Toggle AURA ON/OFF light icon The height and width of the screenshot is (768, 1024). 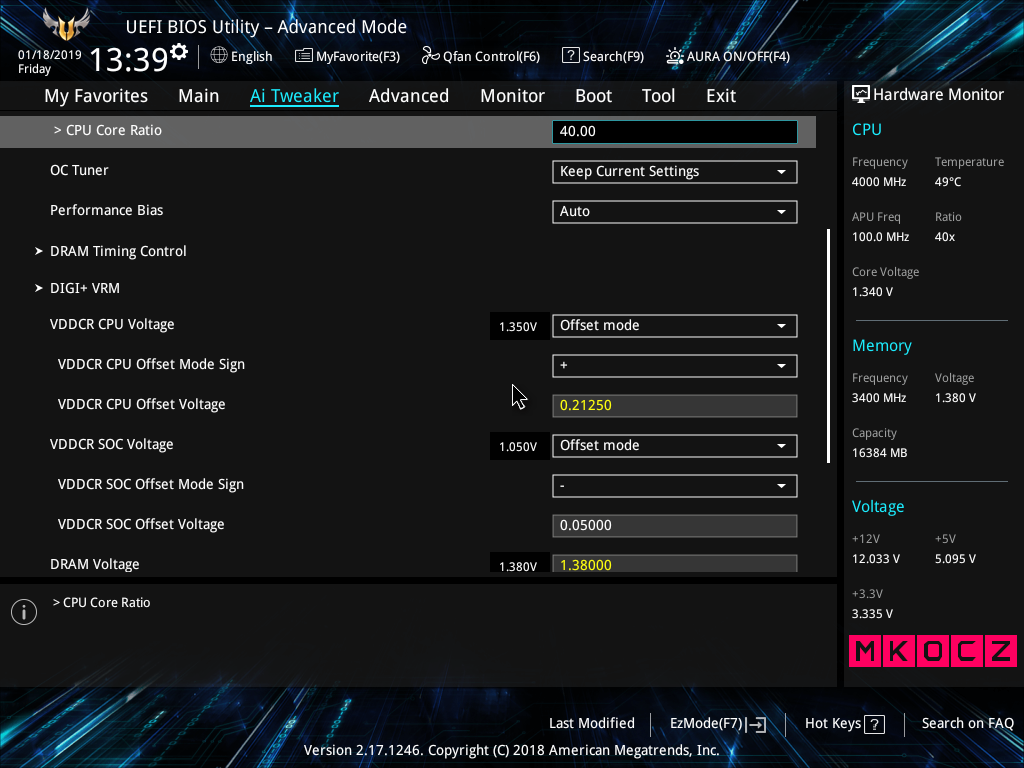(675, 56)
